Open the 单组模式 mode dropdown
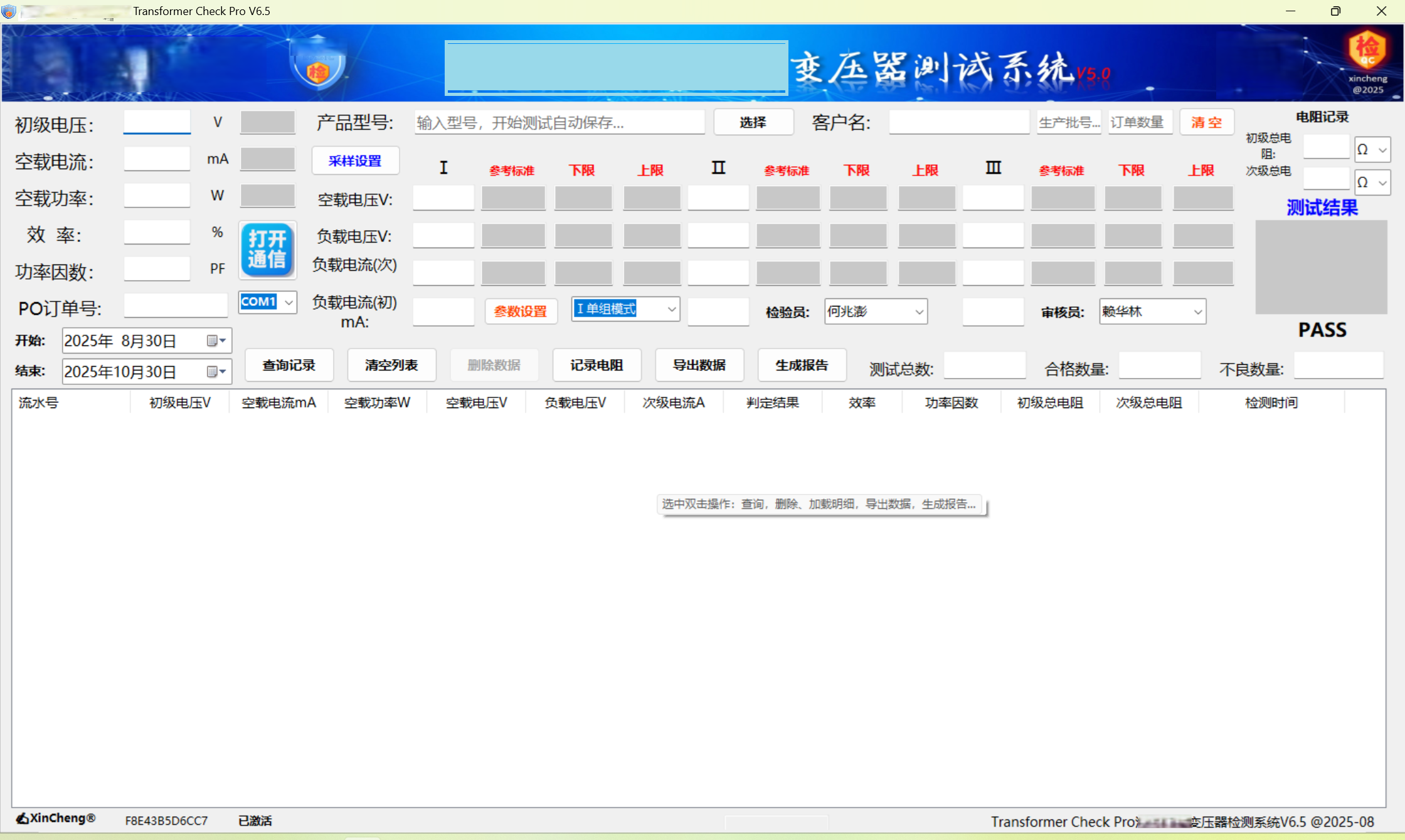 [x=671, y=309]
